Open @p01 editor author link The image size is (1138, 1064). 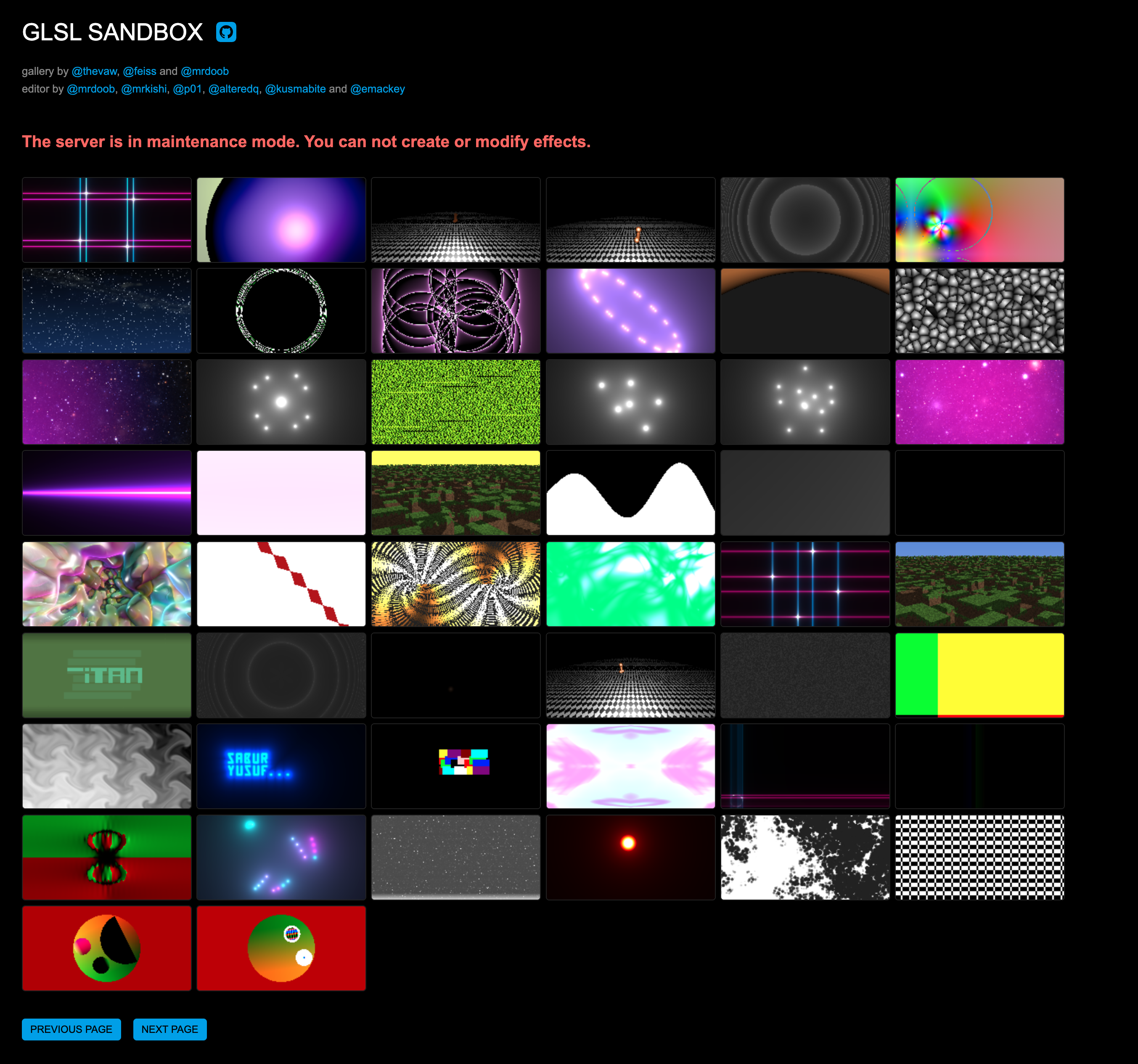point(188,89)
